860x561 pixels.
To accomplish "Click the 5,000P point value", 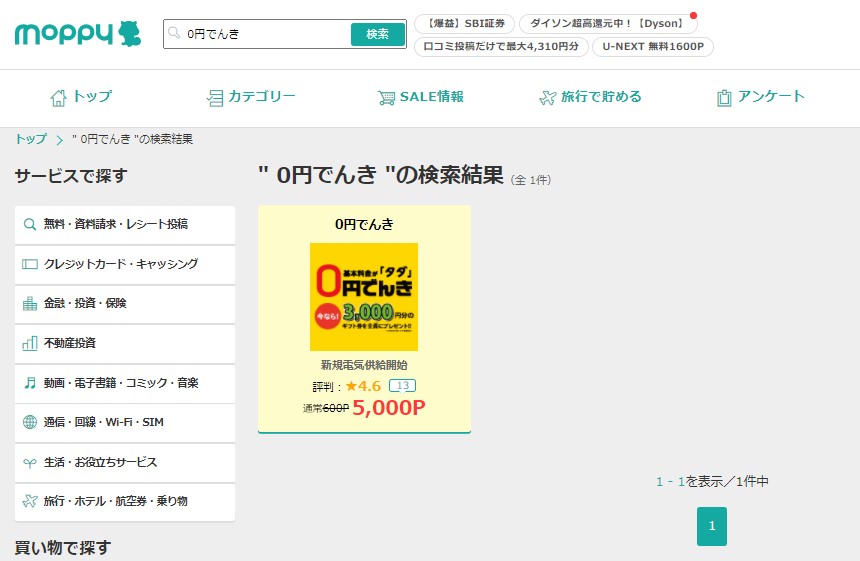I will [x=389, y=407].
